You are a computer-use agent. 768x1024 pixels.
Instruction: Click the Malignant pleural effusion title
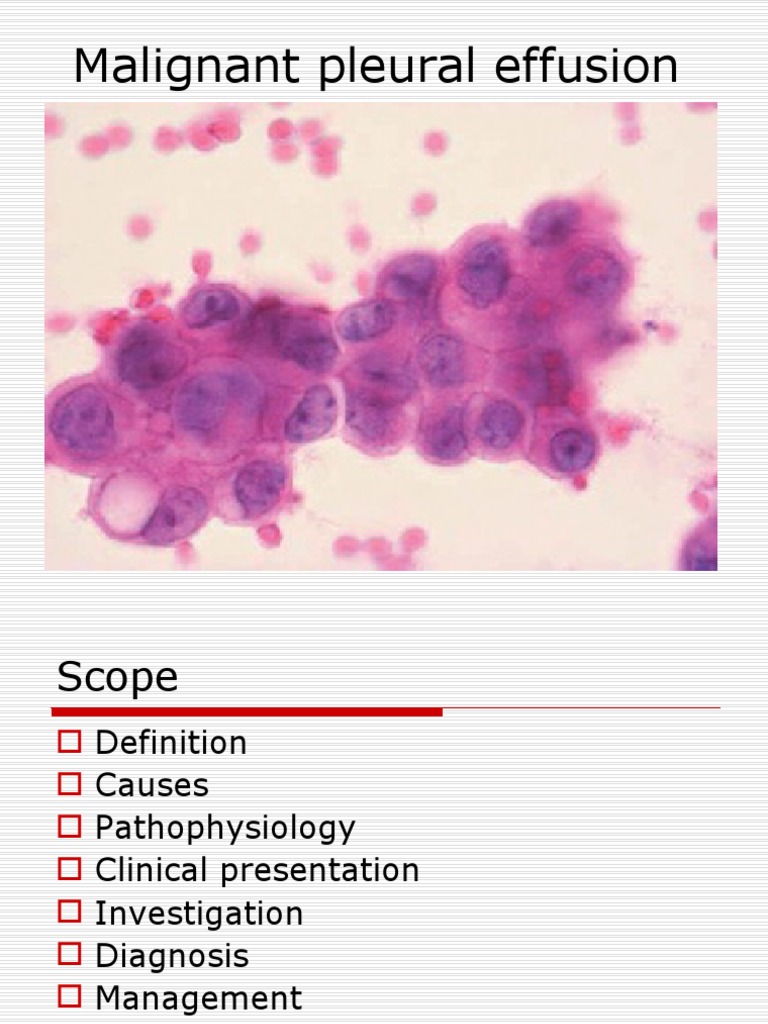376,66
